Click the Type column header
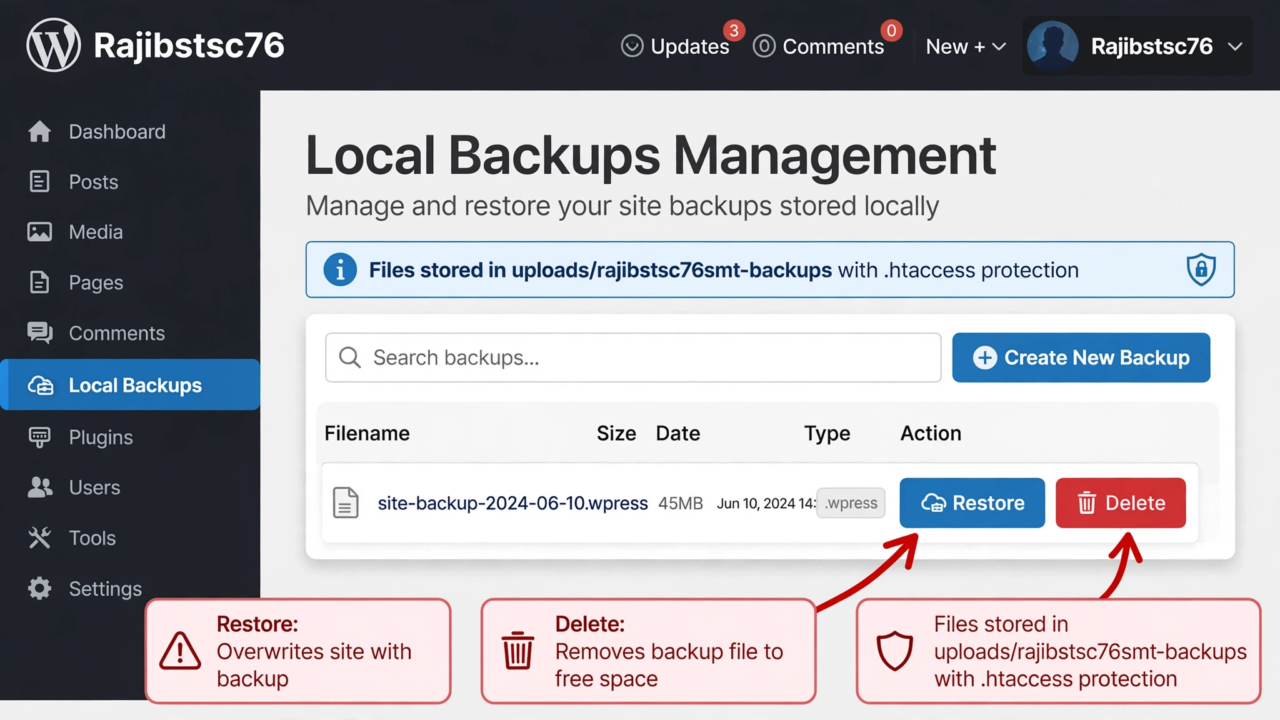 pos(827,433)
